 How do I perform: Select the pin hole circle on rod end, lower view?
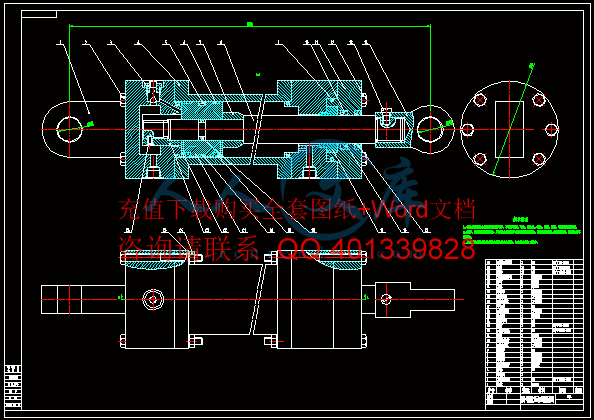click(386, 299)
